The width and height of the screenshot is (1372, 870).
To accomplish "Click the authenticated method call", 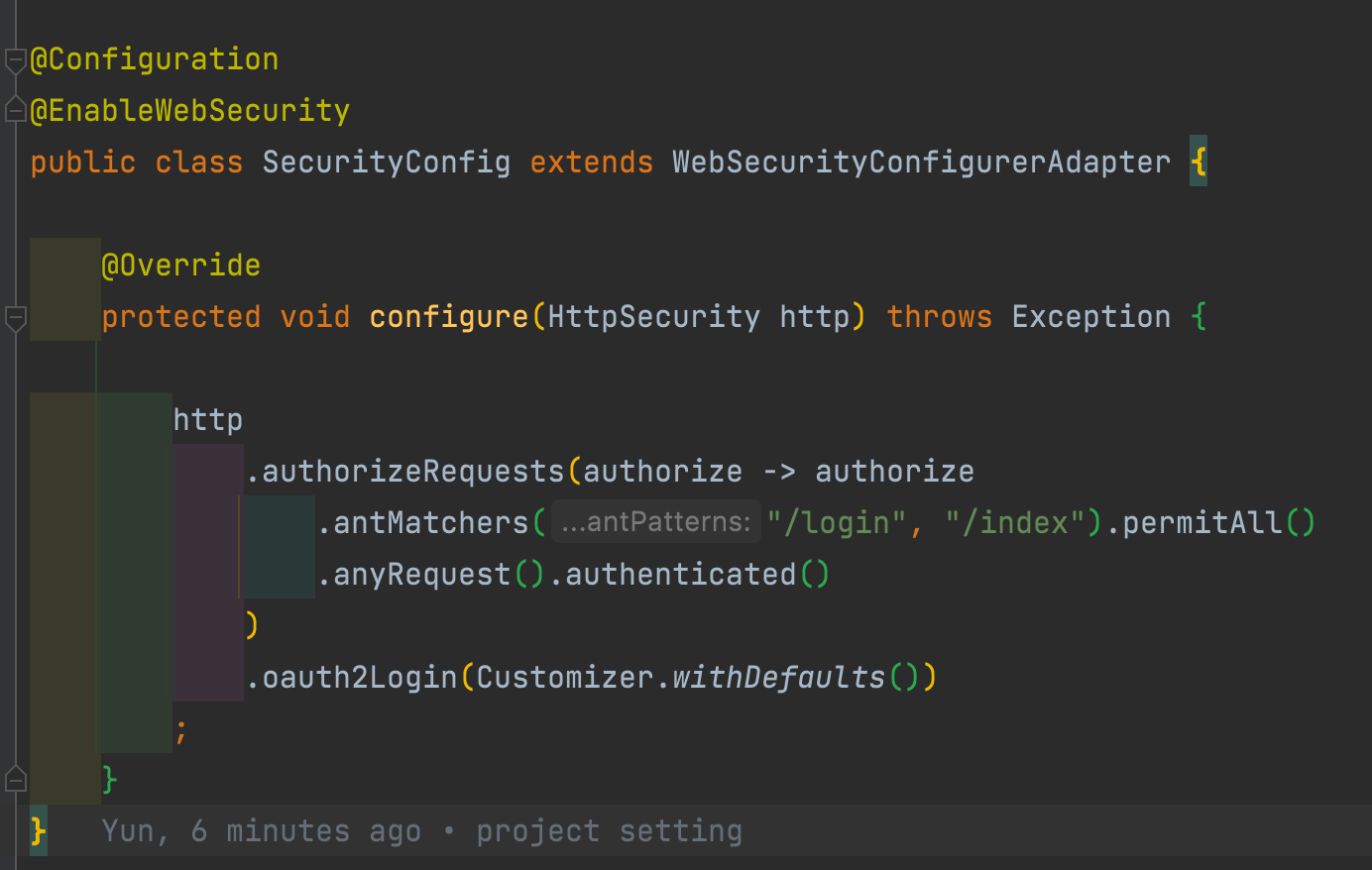I will (681, 575).
